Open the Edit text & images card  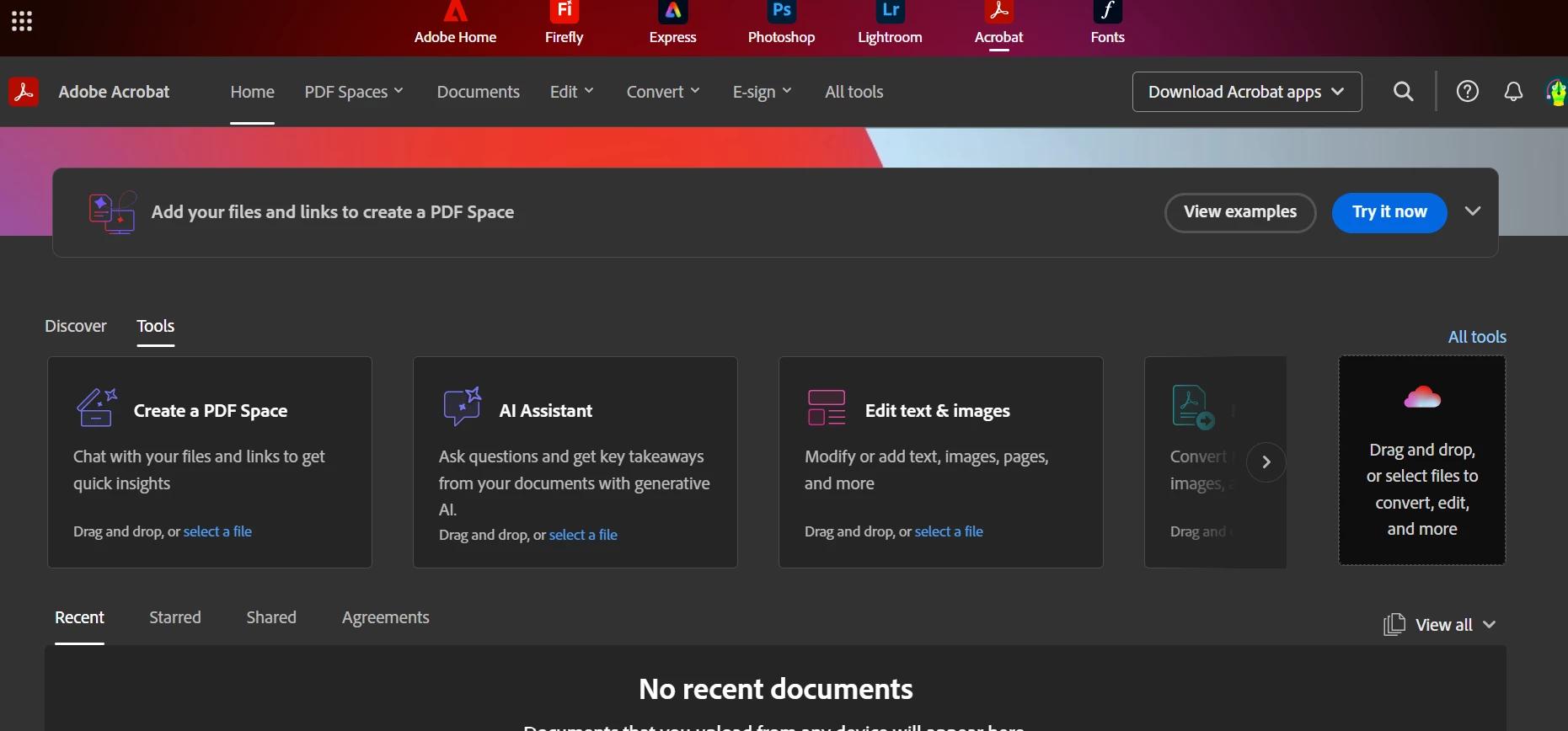pyautogui.click(x=941, y=462)
